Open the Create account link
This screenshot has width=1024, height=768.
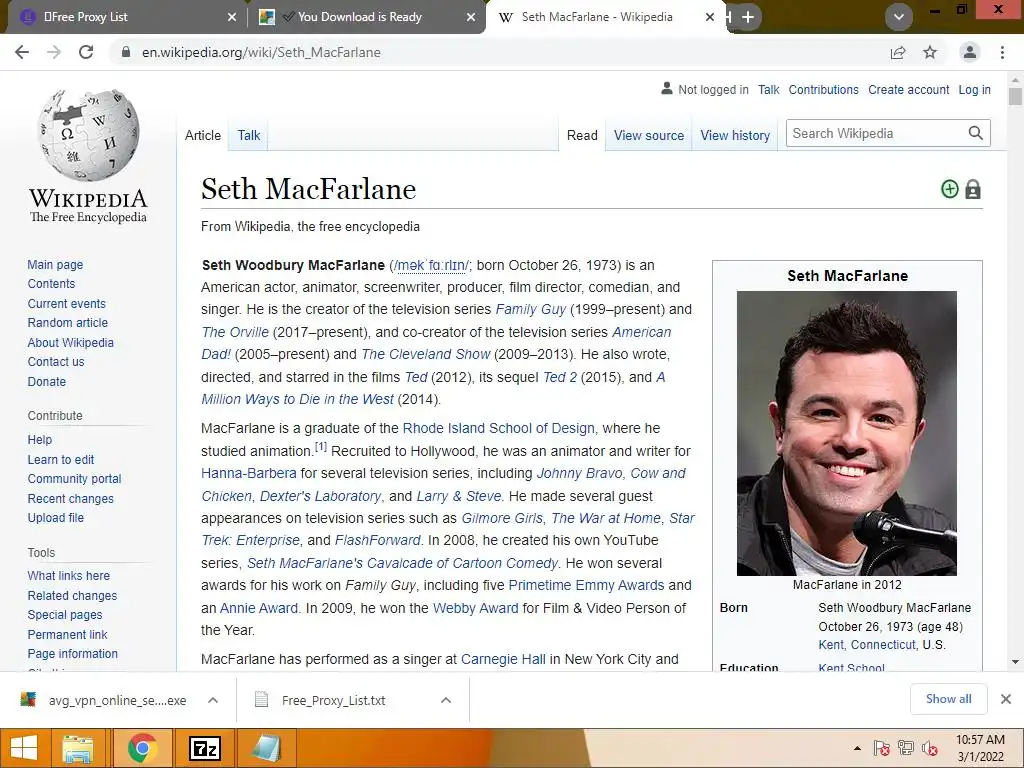[908, 89]
